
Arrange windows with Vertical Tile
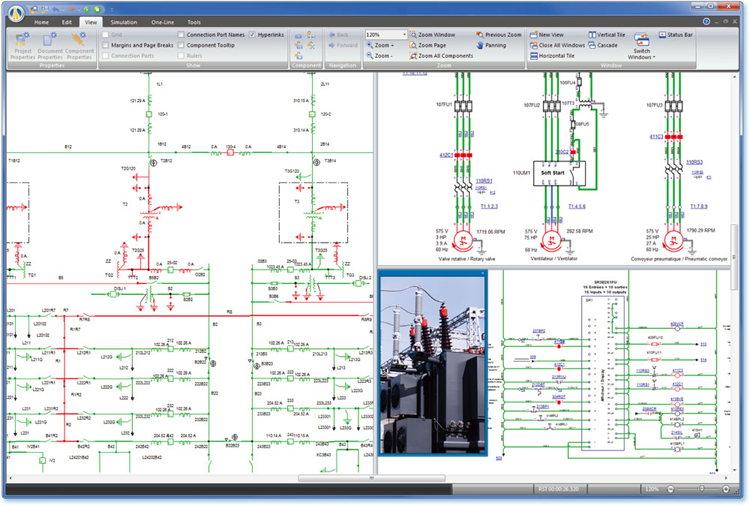point(607,35)
